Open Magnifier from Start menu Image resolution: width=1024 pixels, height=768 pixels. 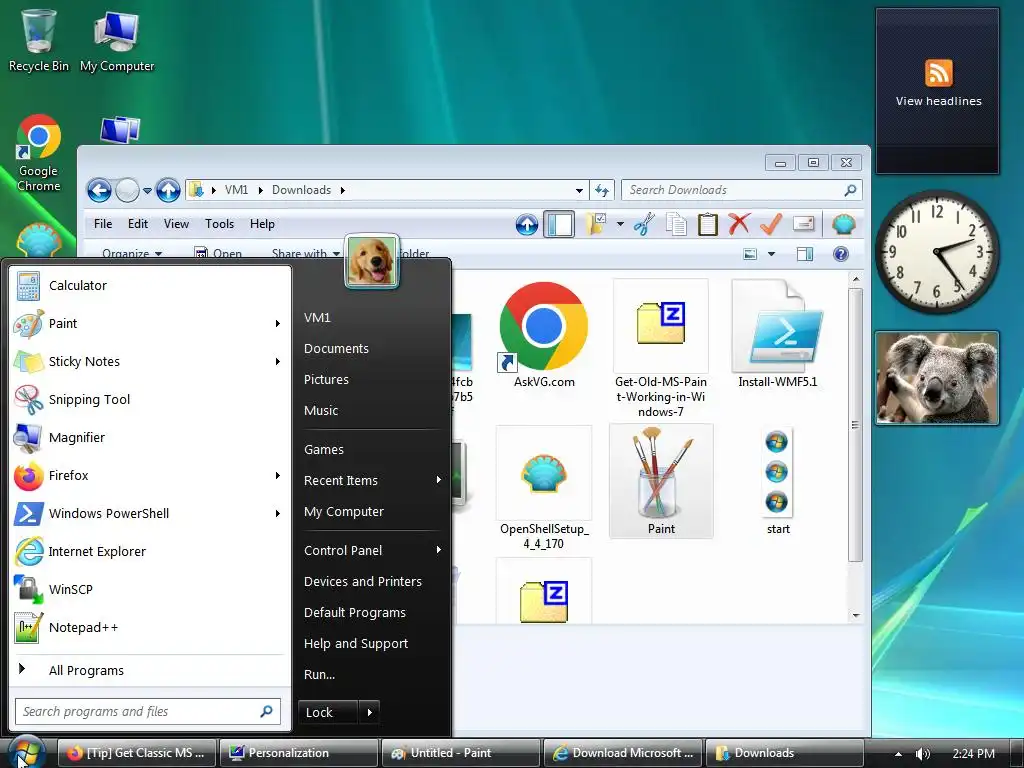(150, 437)
